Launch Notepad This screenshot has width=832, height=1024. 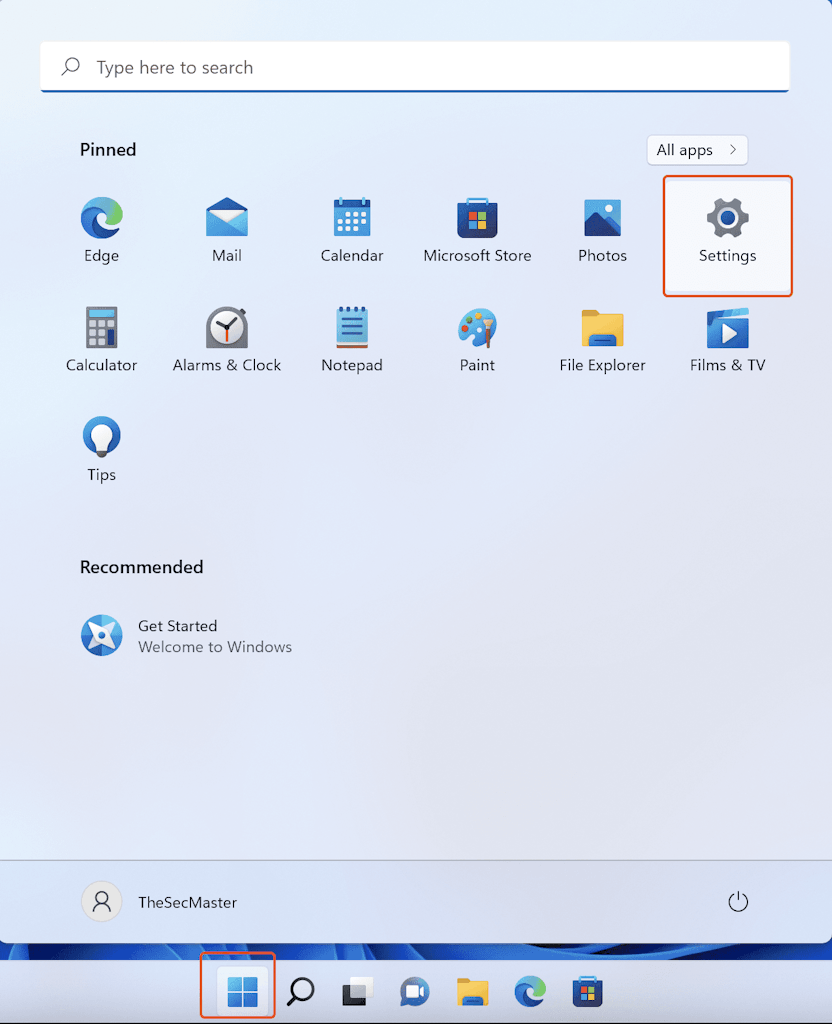352,340
